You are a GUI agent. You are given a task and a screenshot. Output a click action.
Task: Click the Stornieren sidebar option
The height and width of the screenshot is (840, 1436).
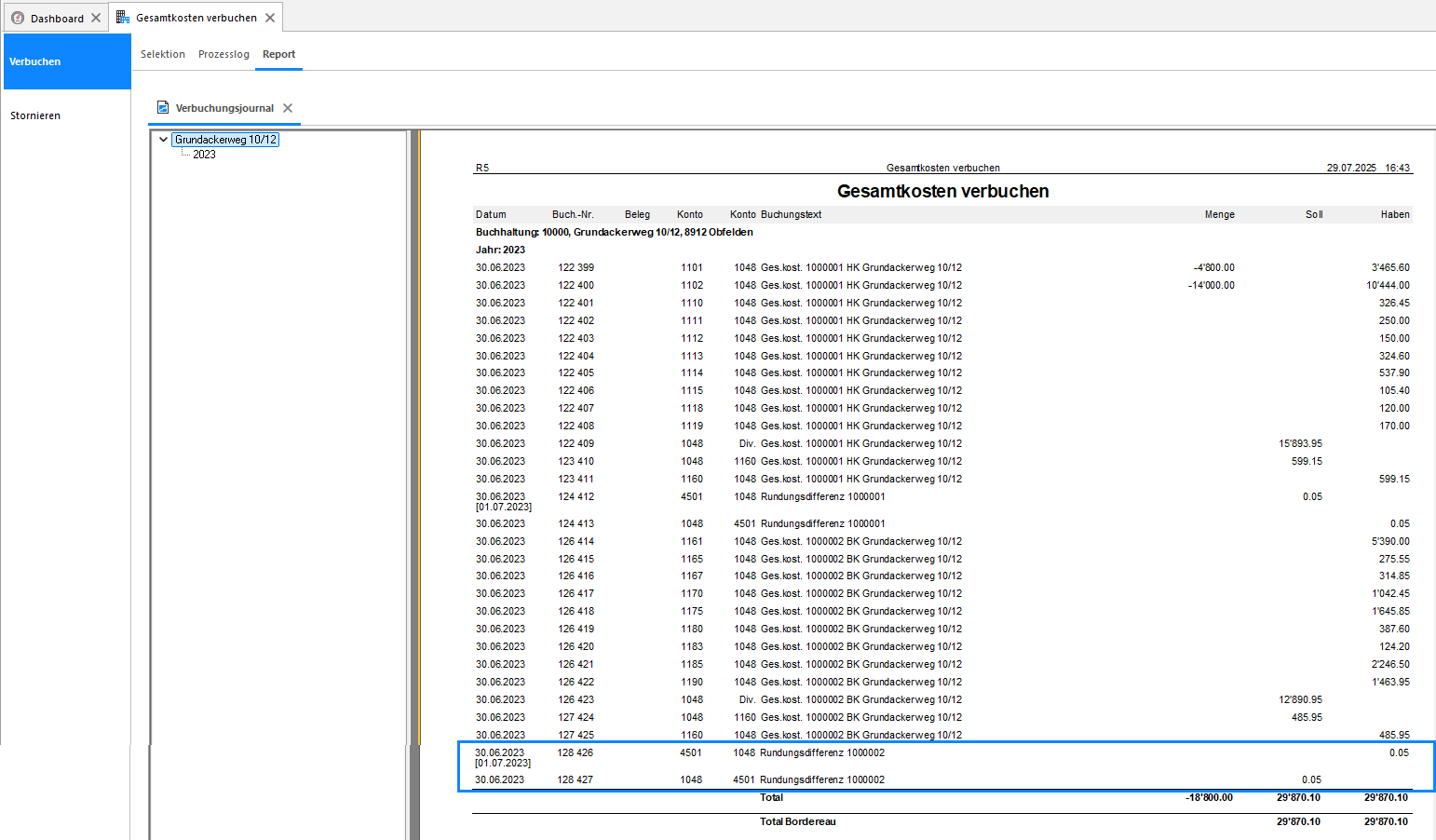point(35,115)
